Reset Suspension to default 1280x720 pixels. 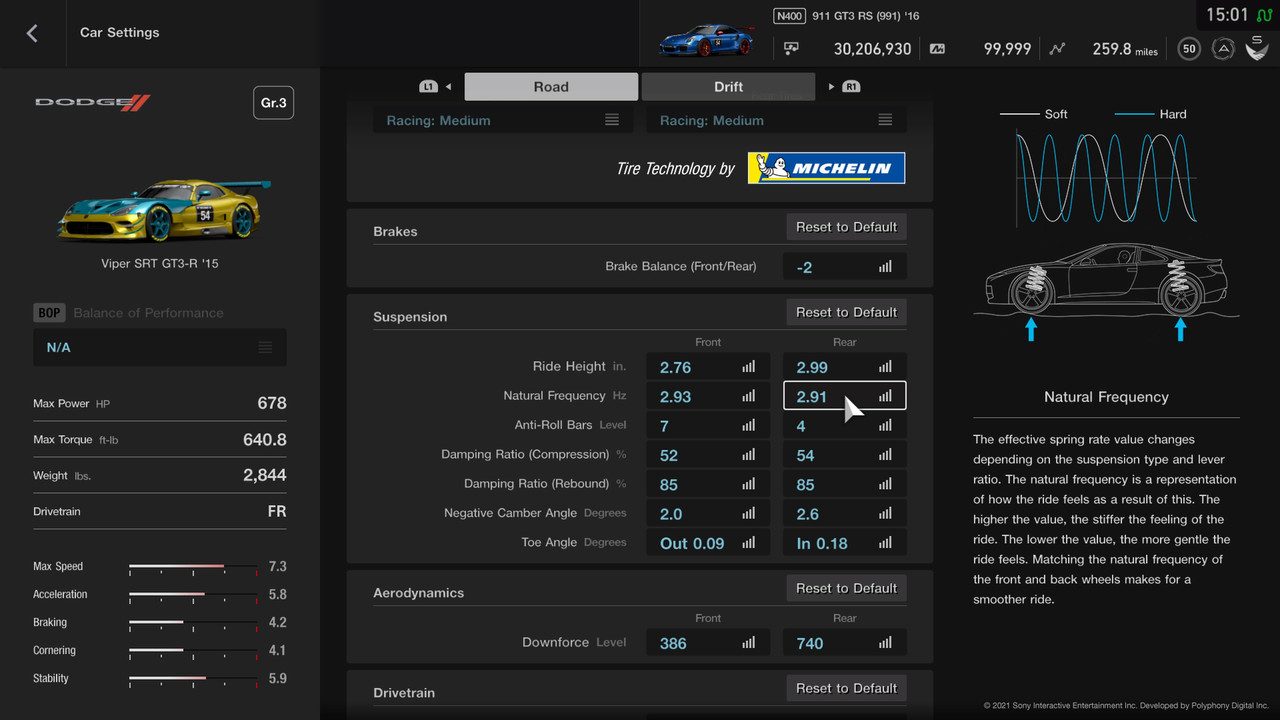[846, 312]
